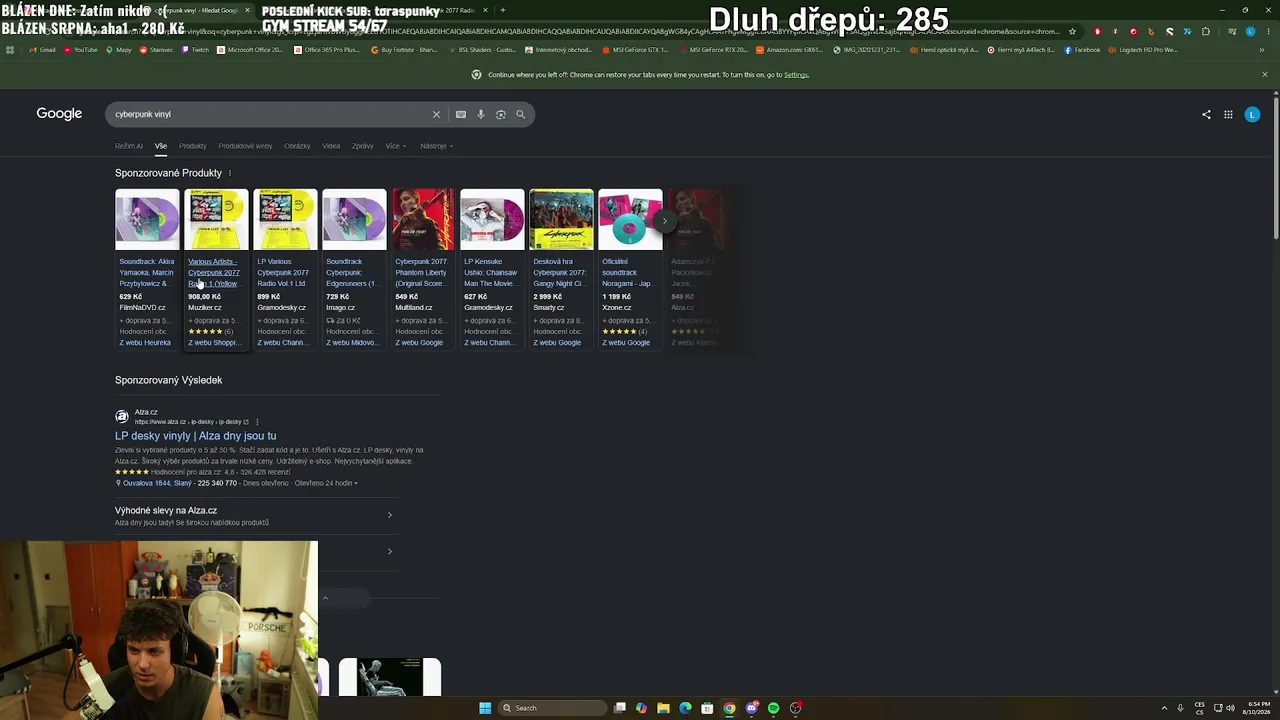Open Various Artists Cyberpunk 2077 Radio product link
The height and width of the screenshot is (720, 1280).
pyautogui.click(x=214, y=273)
